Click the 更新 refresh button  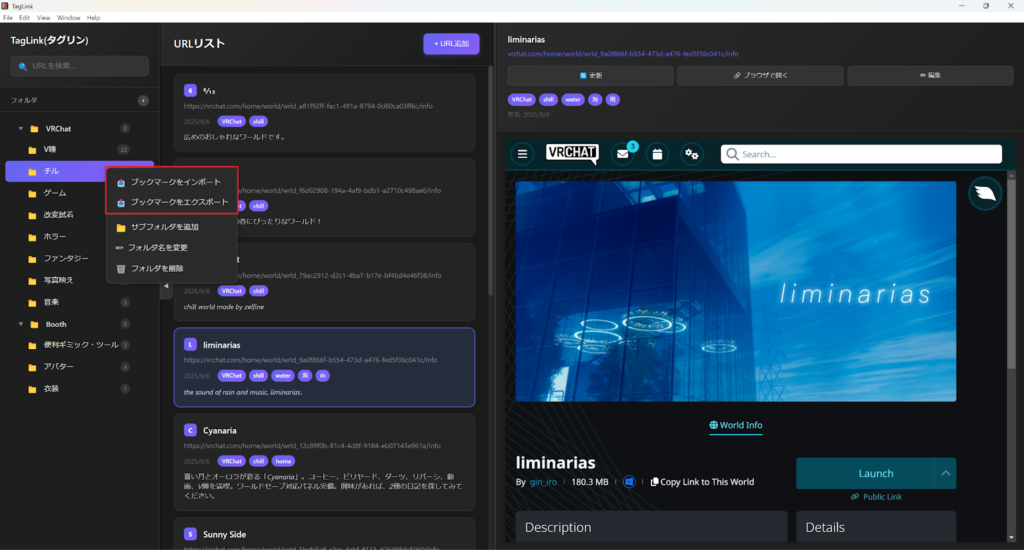click(x=590, y=76)
